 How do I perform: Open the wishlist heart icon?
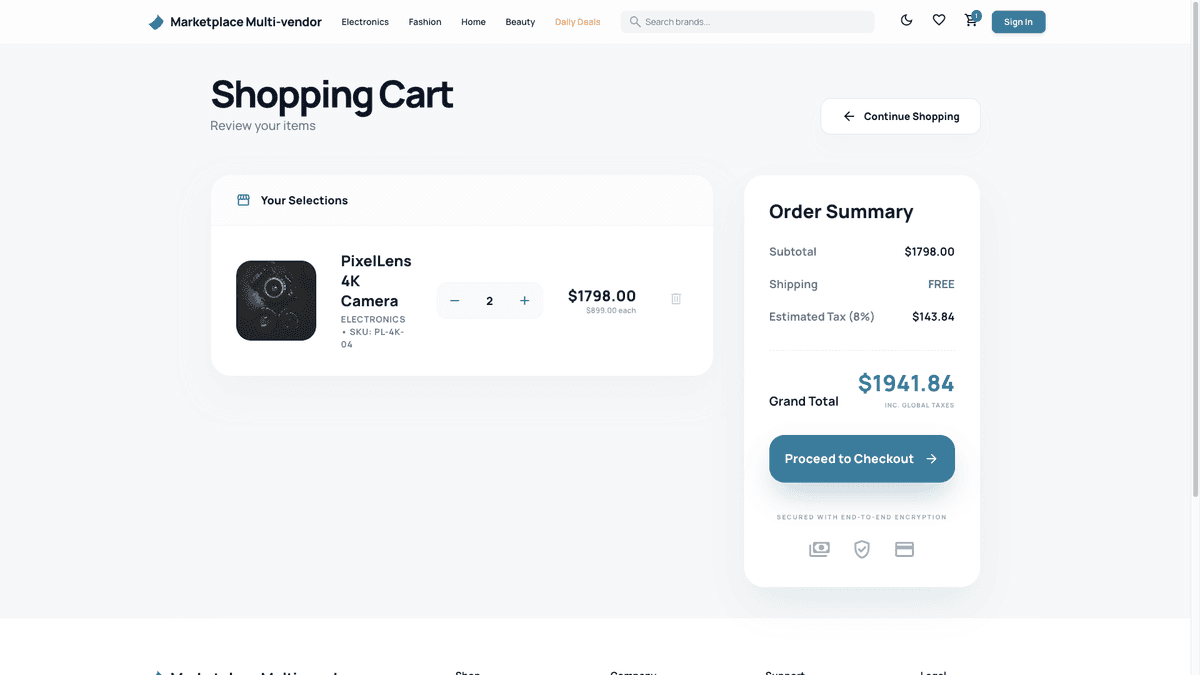938,20
